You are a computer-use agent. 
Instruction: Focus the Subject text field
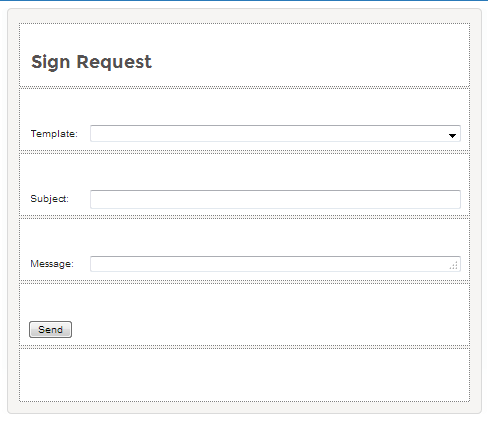tap(275, 199)
